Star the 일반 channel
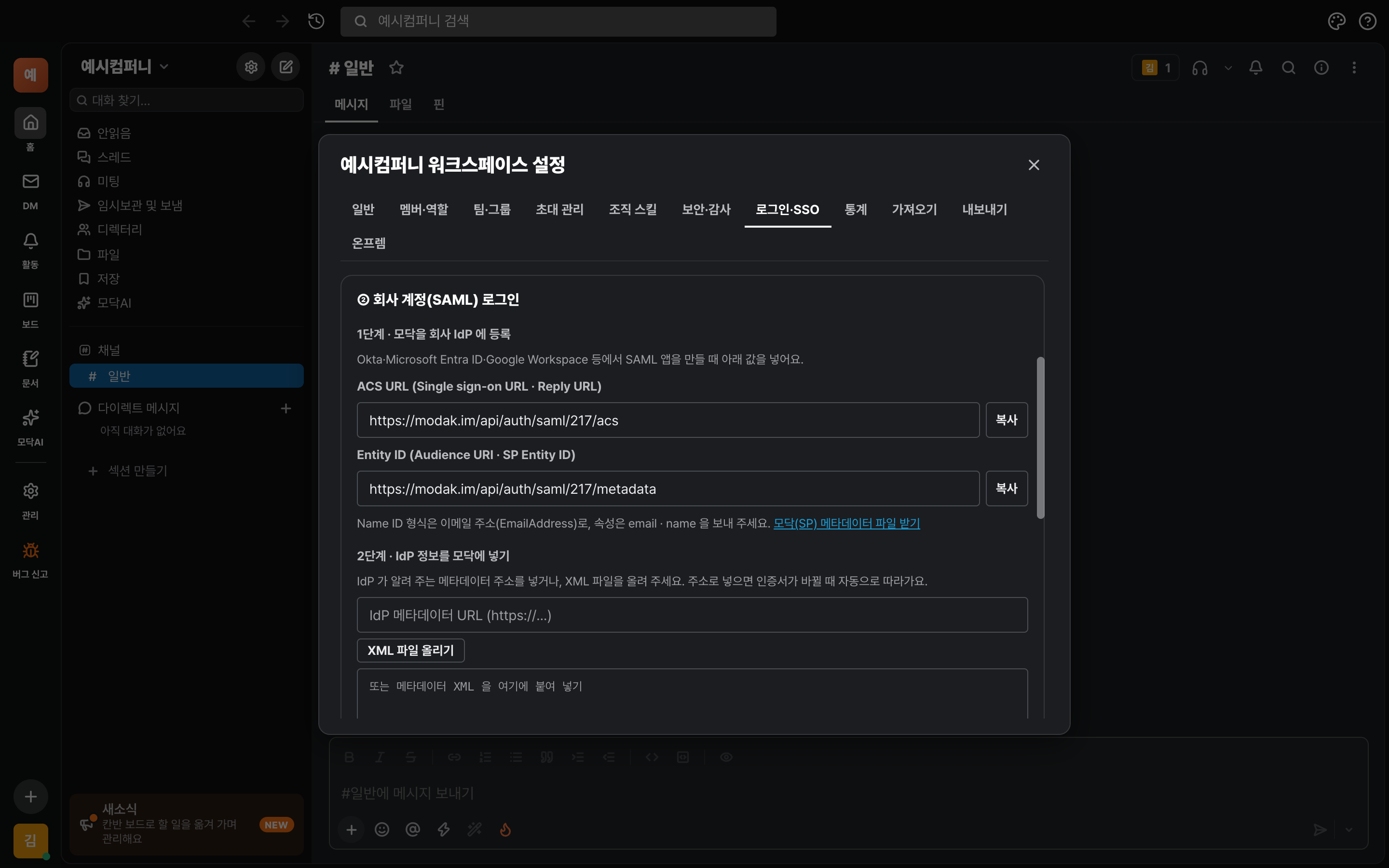The image size is (1389, 868). pyautogui.click(x=396, y=68)
